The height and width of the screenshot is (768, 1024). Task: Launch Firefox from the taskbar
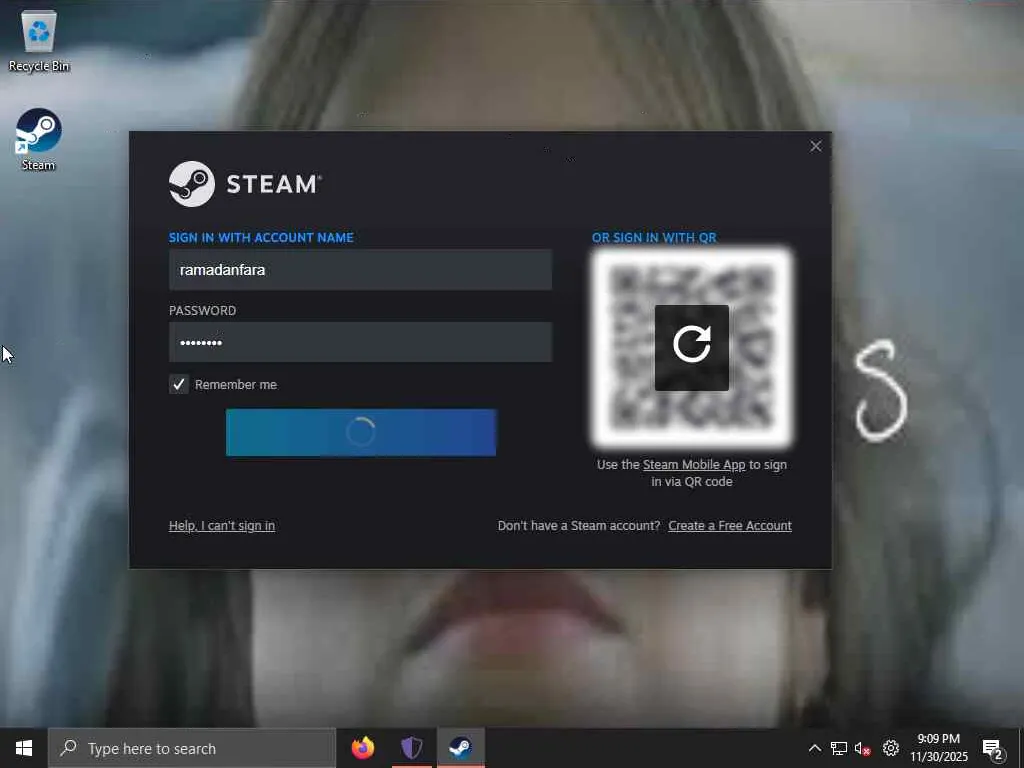tap(363, 748)
